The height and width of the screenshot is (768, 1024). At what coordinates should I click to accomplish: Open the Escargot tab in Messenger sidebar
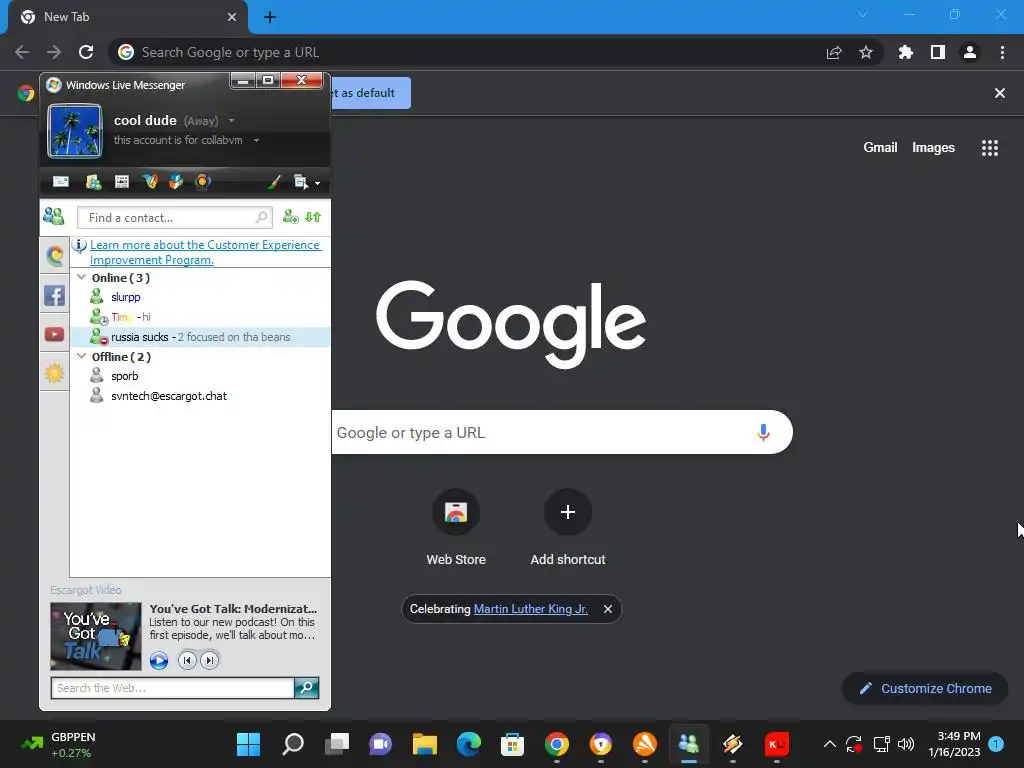[55, 255]
